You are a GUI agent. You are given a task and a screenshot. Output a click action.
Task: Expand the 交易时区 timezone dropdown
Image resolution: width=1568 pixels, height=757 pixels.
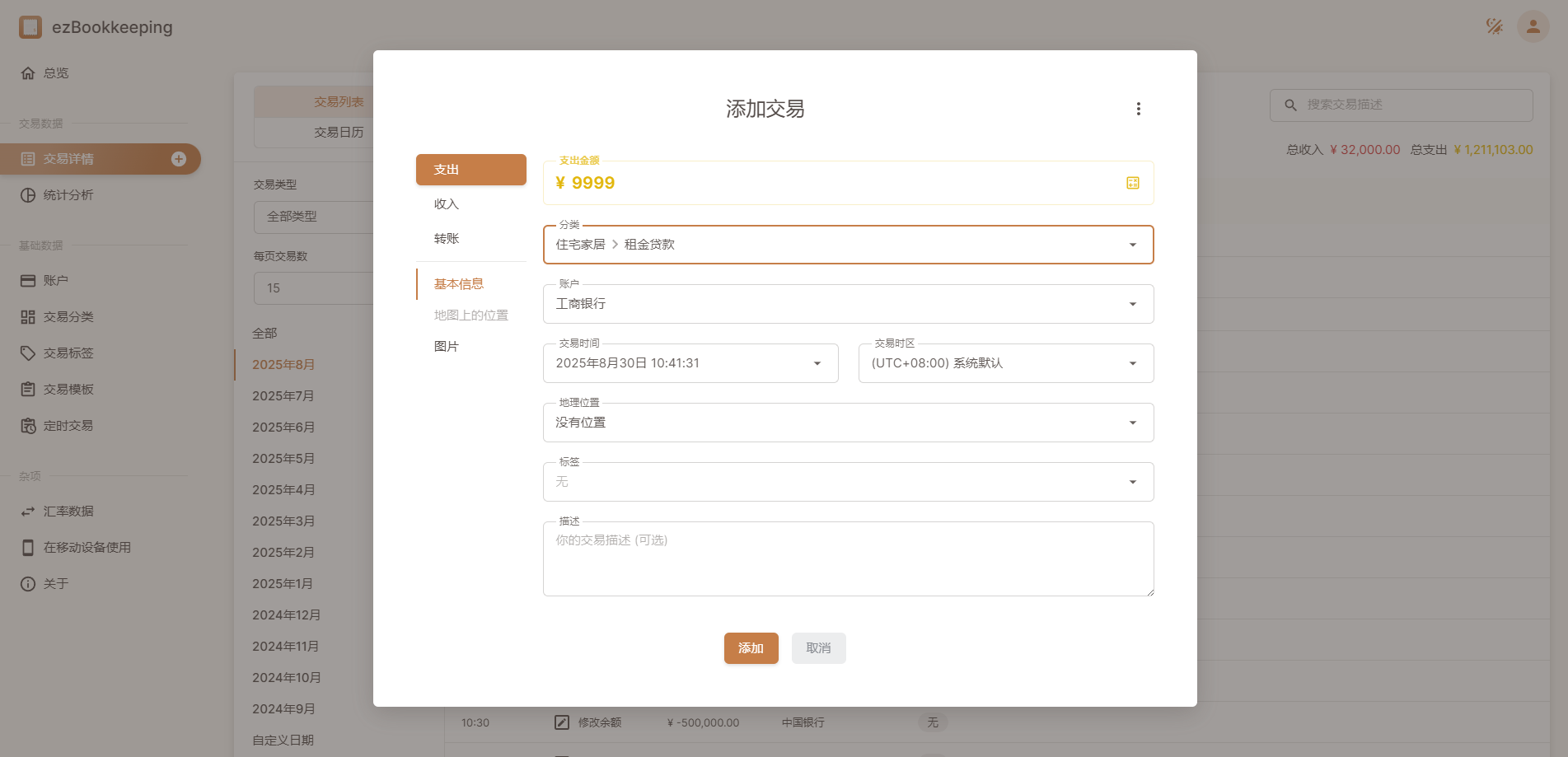1005,363
